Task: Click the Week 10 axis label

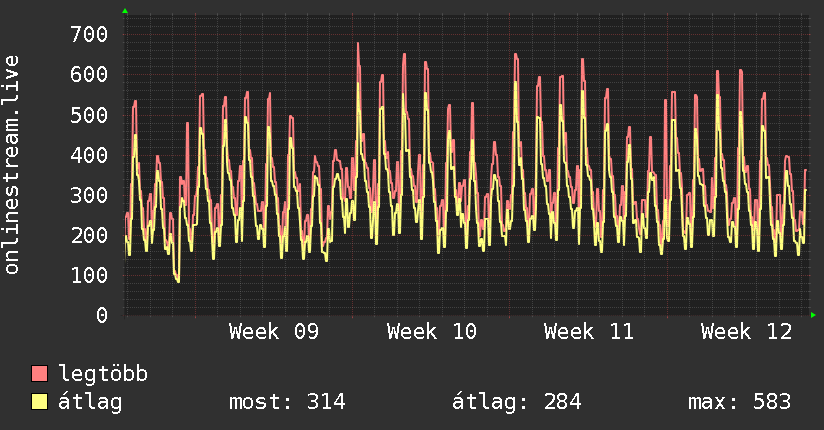Action: pyautogui.click(x=431, y=332)
